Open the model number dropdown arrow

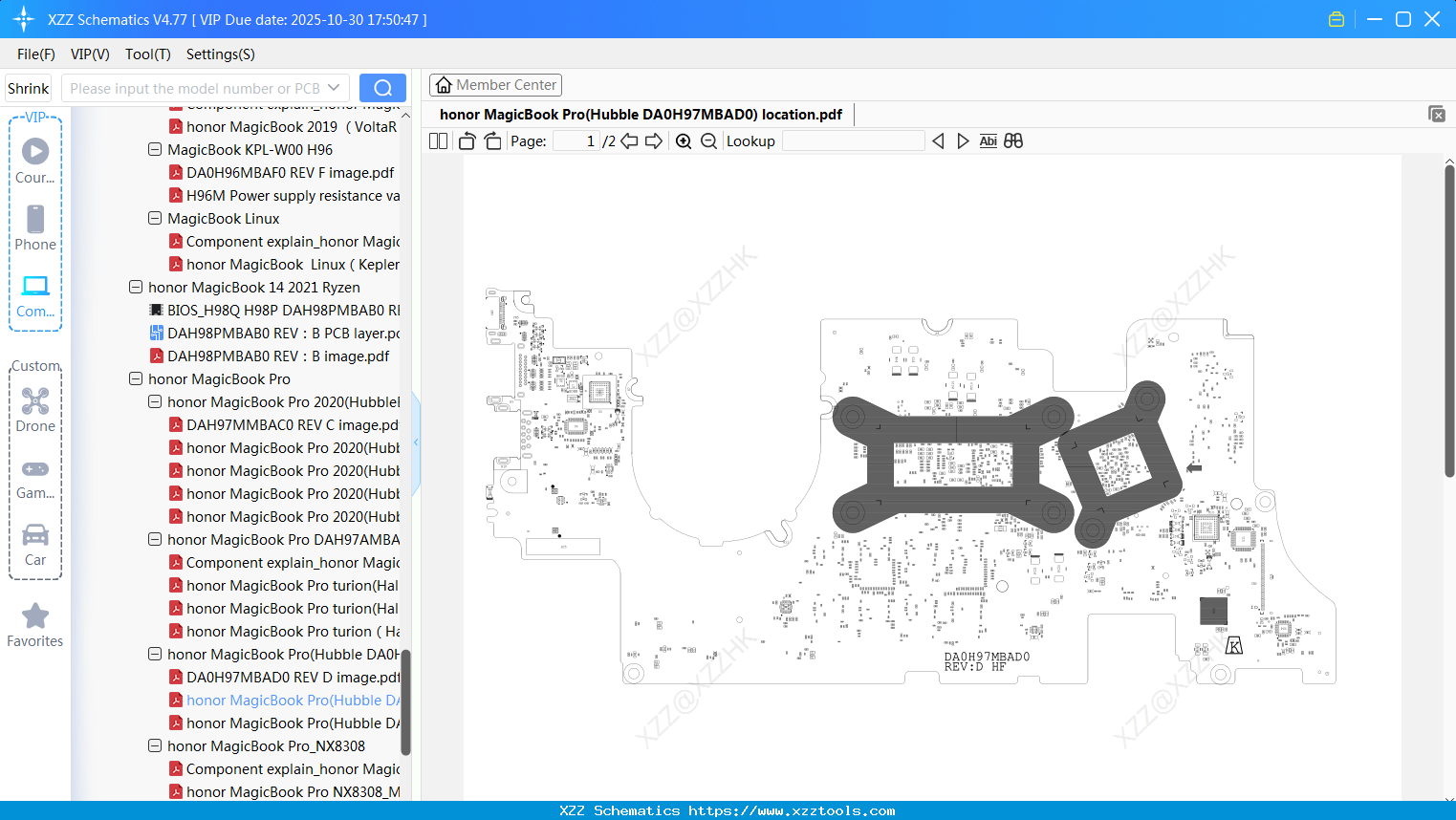point(334,88)
